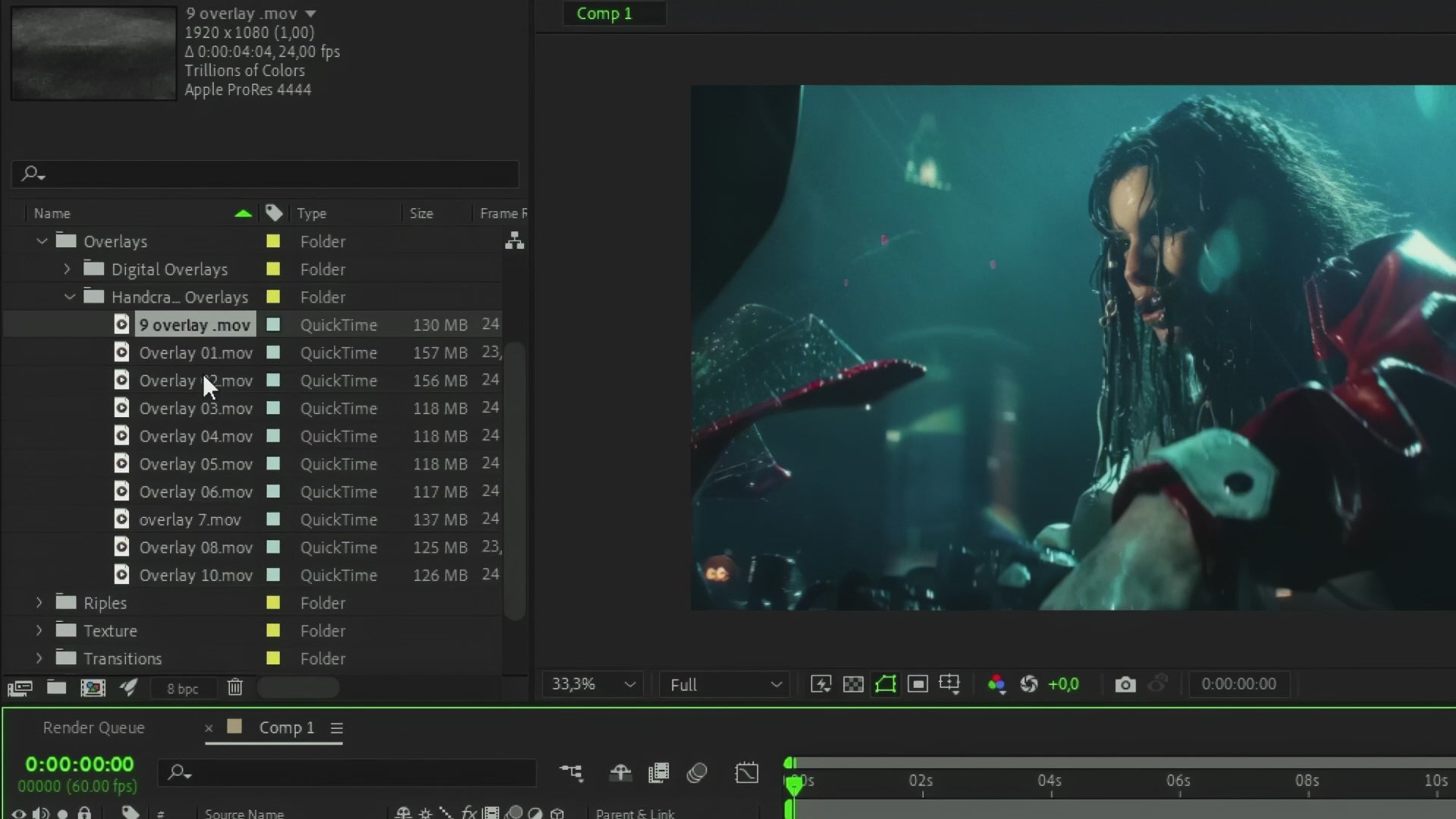
Task: Click the file icon of Overlay 03.mov
Action: pyautogui.click(x=121, y=408)
